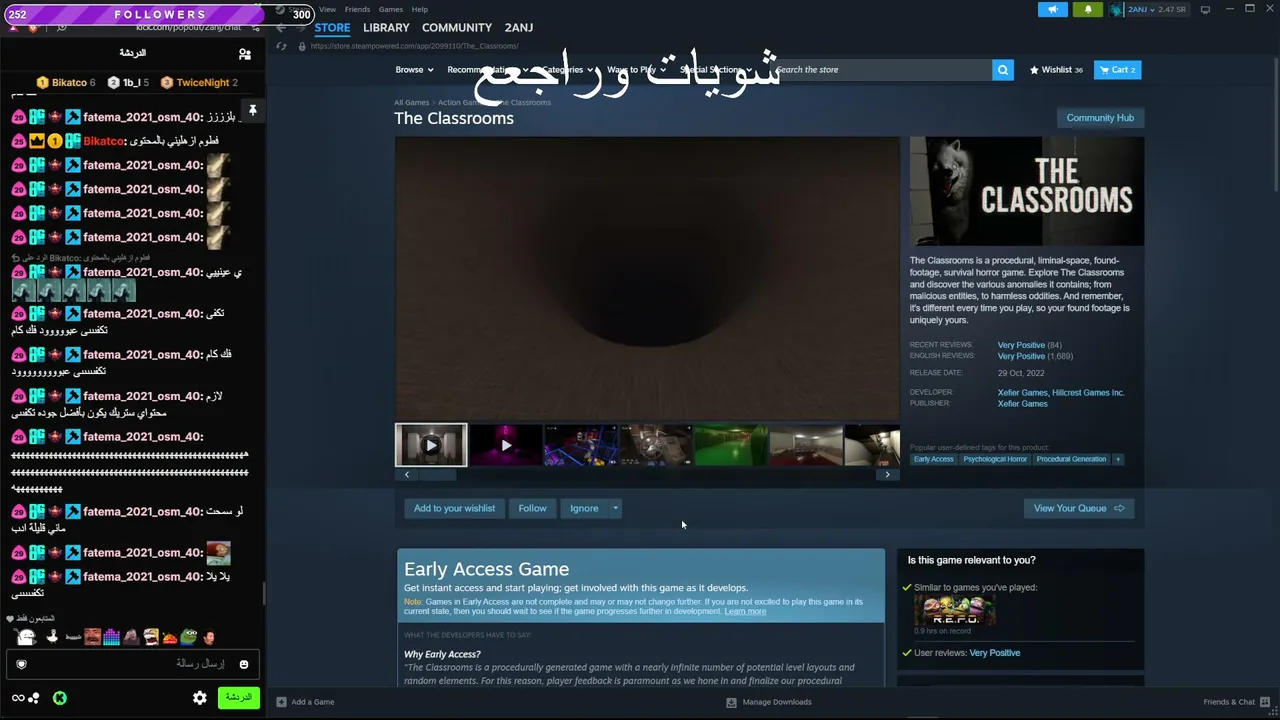Image resolution: width=1280 pixels, height=720 pixels.
Task: Click the Search the store field
Action: [x=882, y=70]
